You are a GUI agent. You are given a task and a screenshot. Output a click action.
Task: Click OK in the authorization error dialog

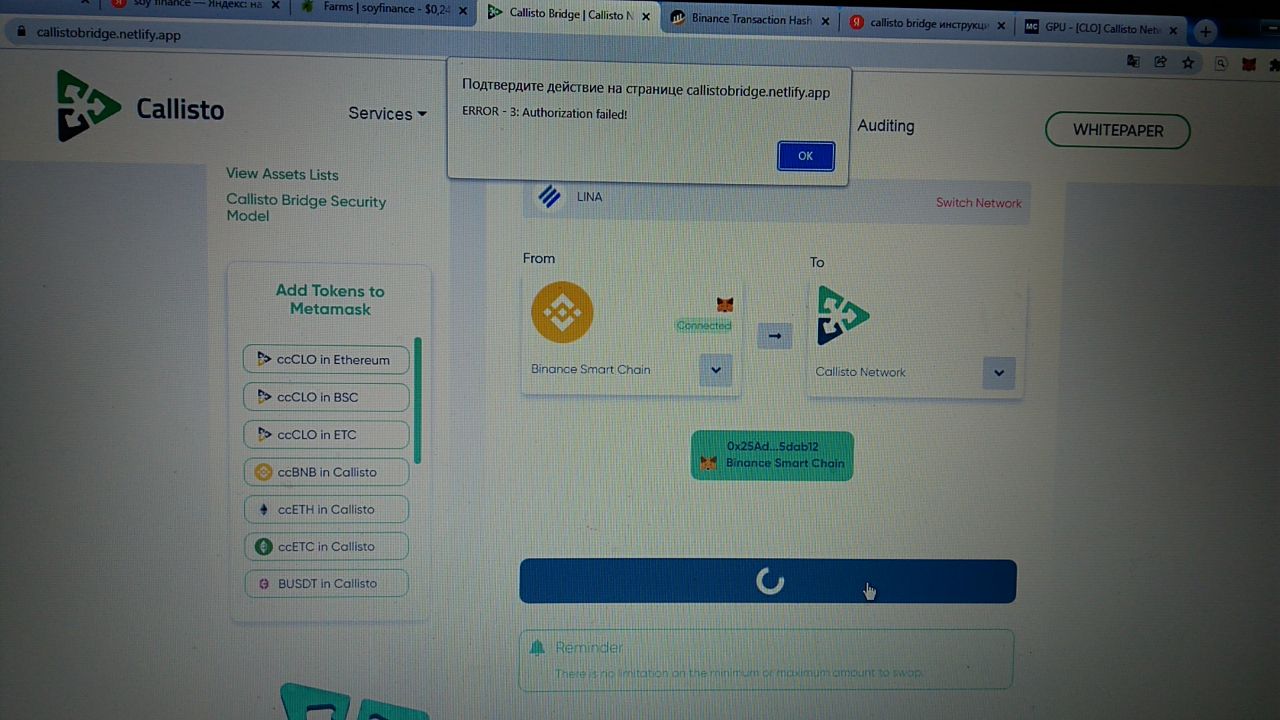(805, 155)
